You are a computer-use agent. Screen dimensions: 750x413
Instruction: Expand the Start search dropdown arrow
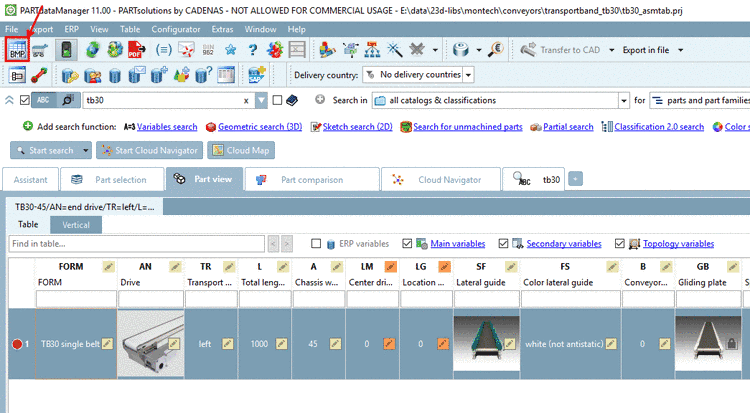[86, 150]
